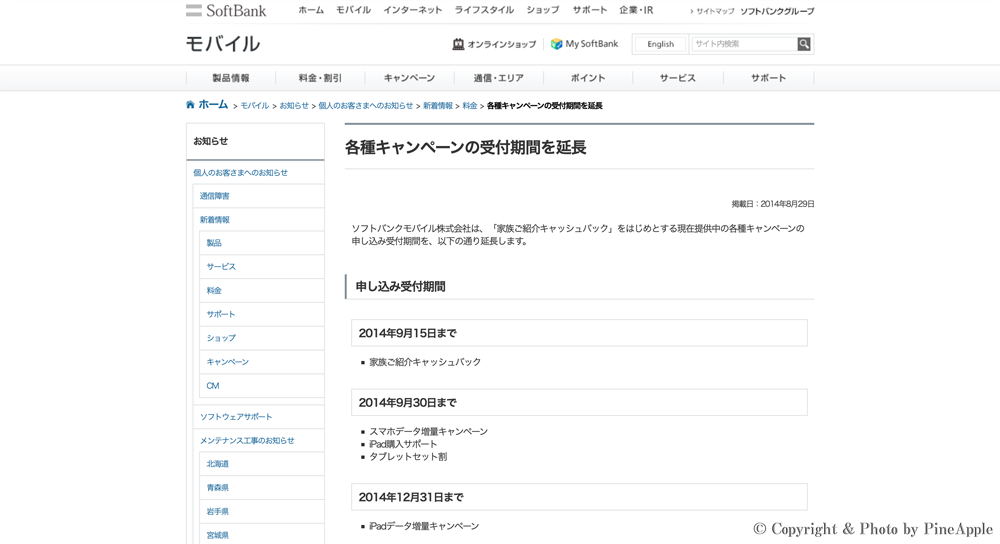Open メンテナンス工事のお知らせ sidebar section

coord(247,440)
